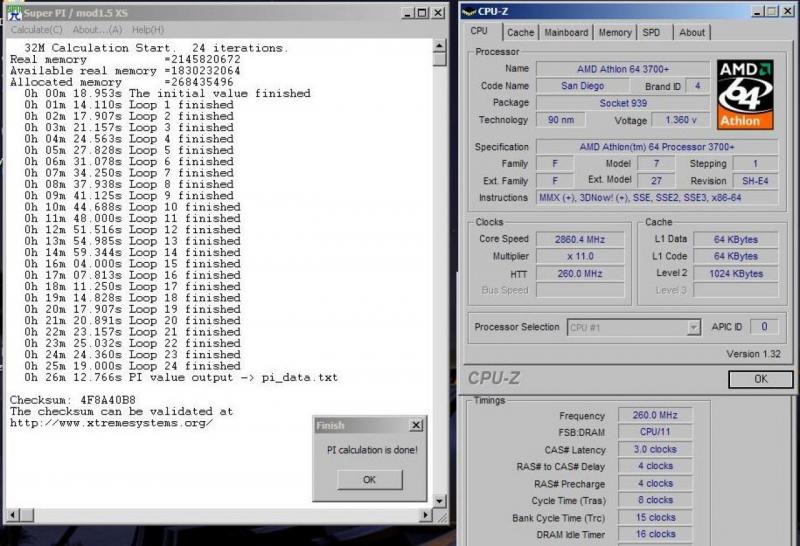Click the Super PI vertical scrollbar up arrow
Viewport: 800px width, 546px height.
439,46
